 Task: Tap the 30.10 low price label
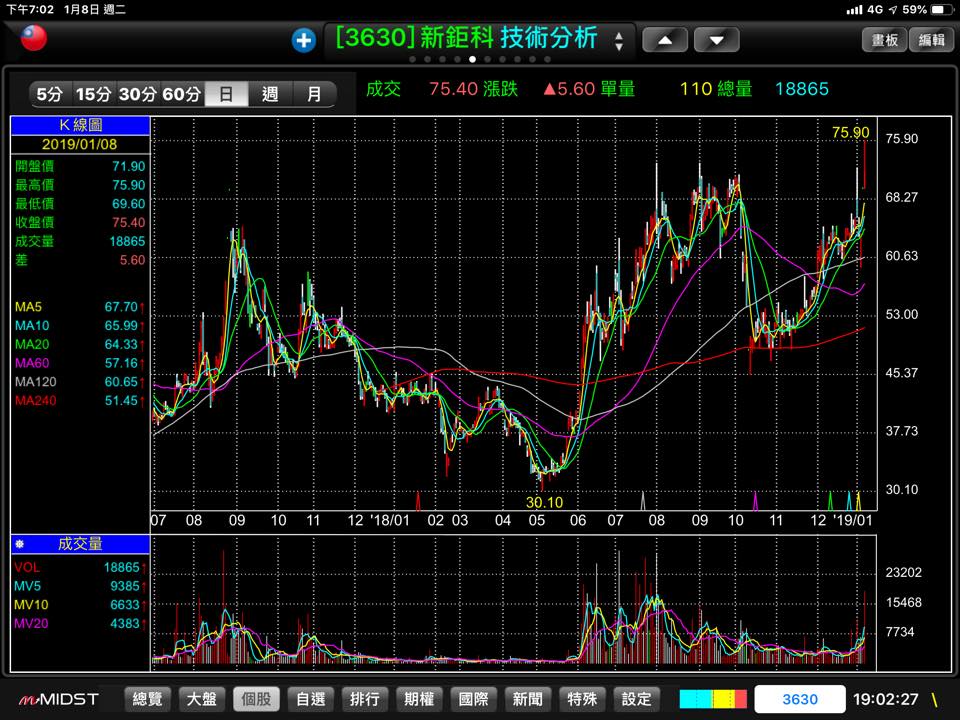544,503
